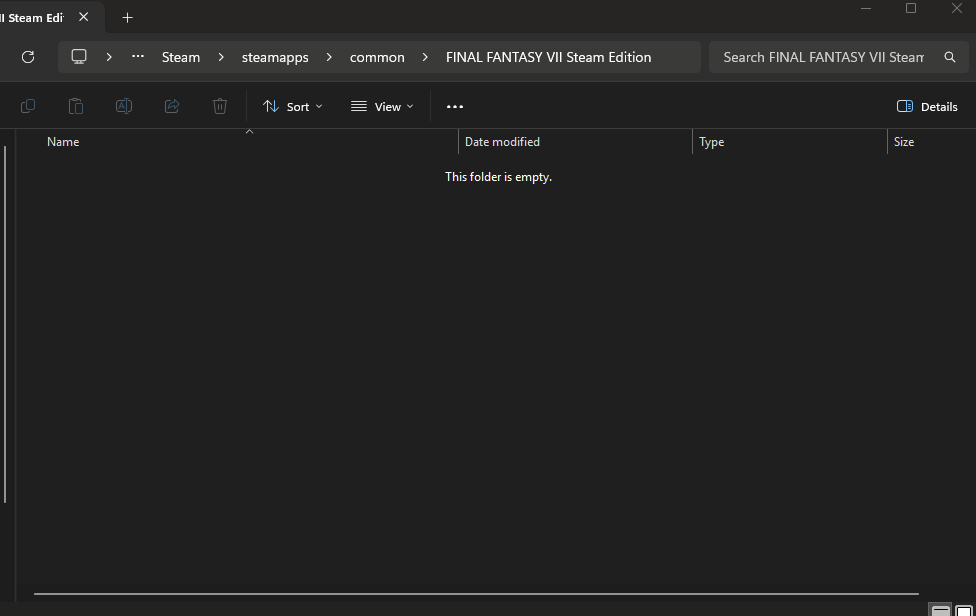Screen dimensions: 976x616
Task: Click the horizontal scrollbar at bottom
Action: click(x=476, y=594)
